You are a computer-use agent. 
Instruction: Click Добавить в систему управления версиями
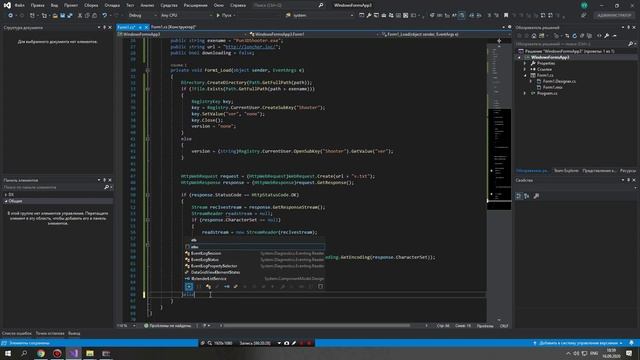[577, 343]
